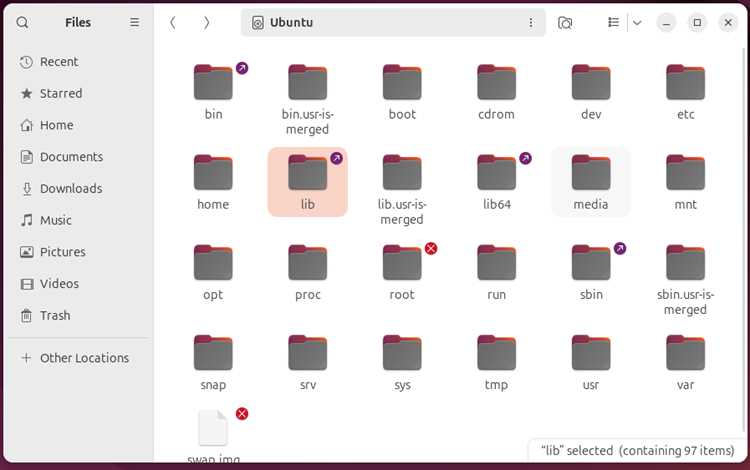The width and height of the screenshot is (750, 470).
Task: Open Trash in the sidebar
Action: click(x=79, y=316)
